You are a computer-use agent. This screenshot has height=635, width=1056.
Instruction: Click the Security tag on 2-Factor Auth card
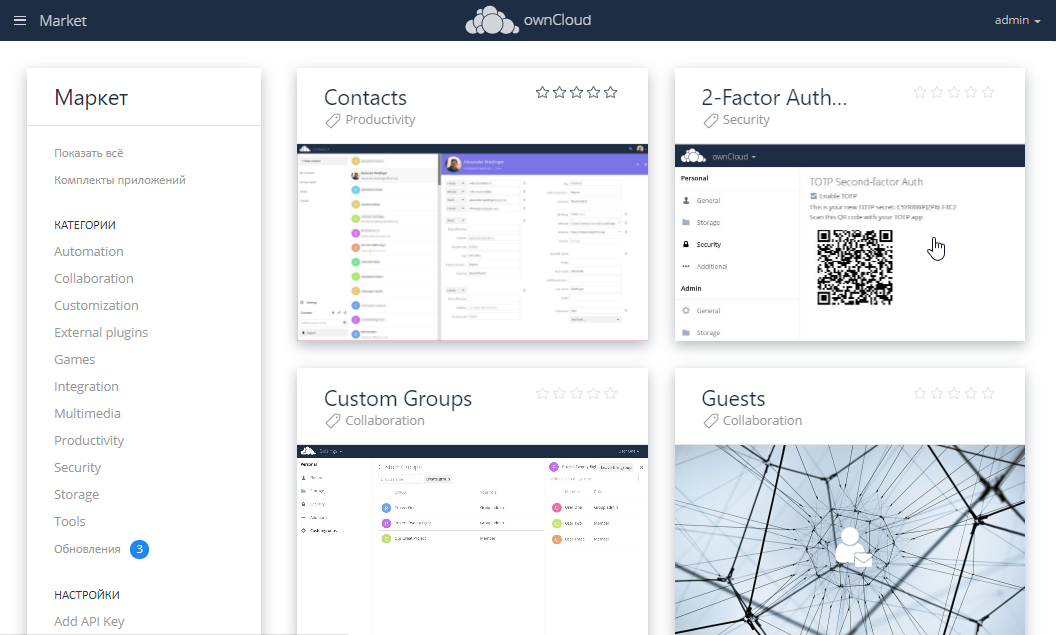click(x=746, y=120)
